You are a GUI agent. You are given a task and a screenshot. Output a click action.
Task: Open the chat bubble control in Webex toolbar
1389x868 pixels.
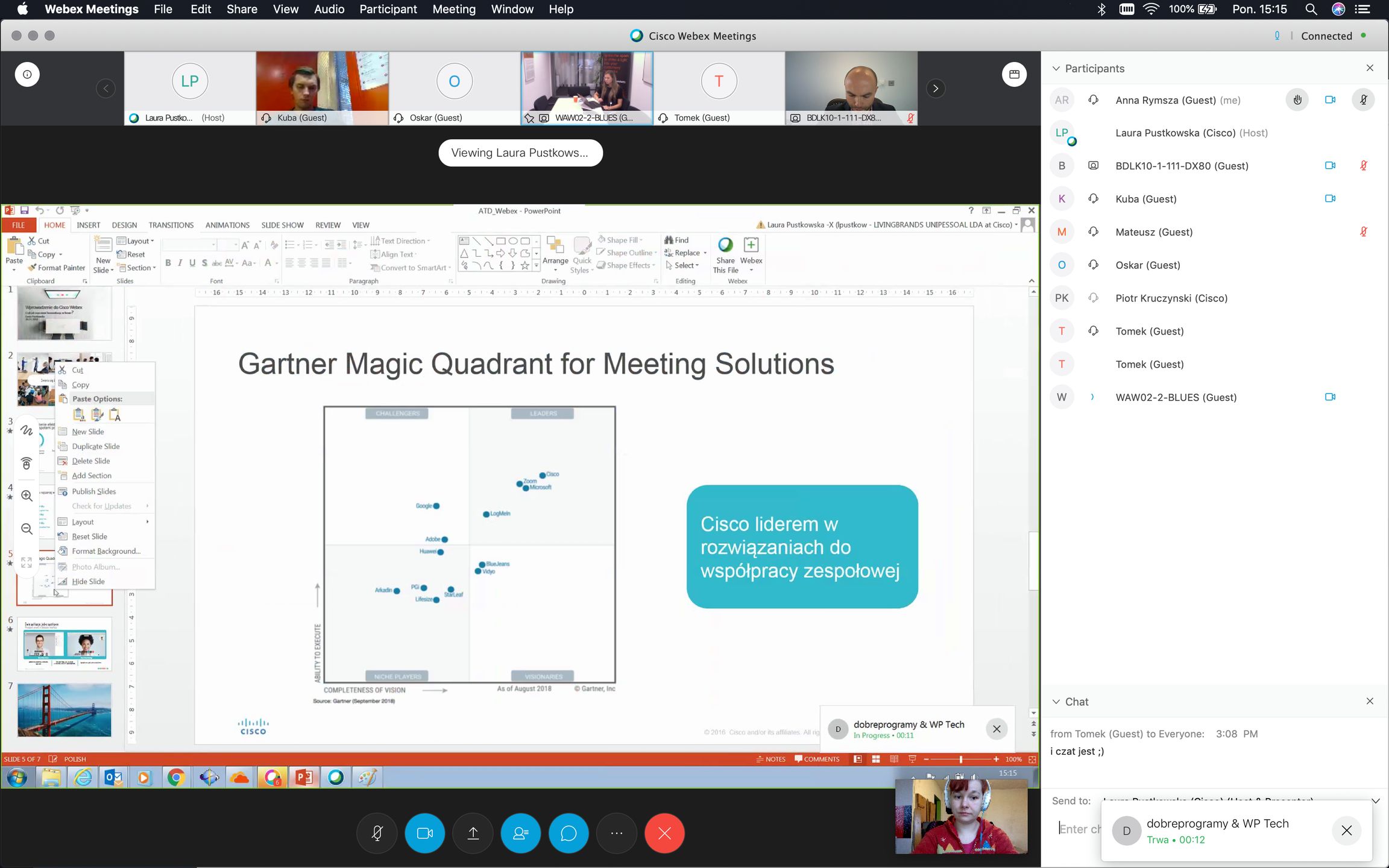[x=568, y=833]
